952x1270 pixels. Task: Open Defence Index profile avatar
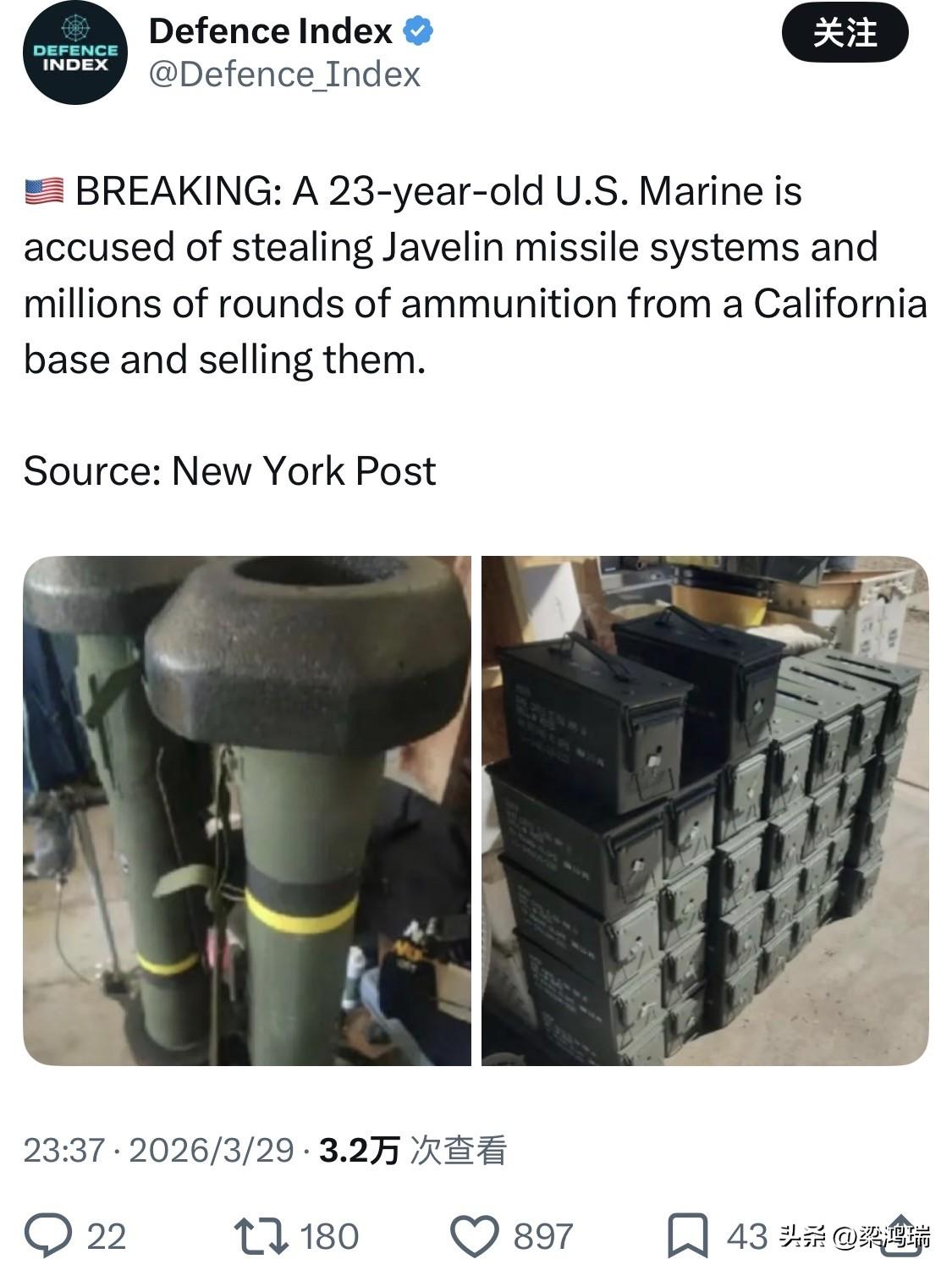(75, 53)
